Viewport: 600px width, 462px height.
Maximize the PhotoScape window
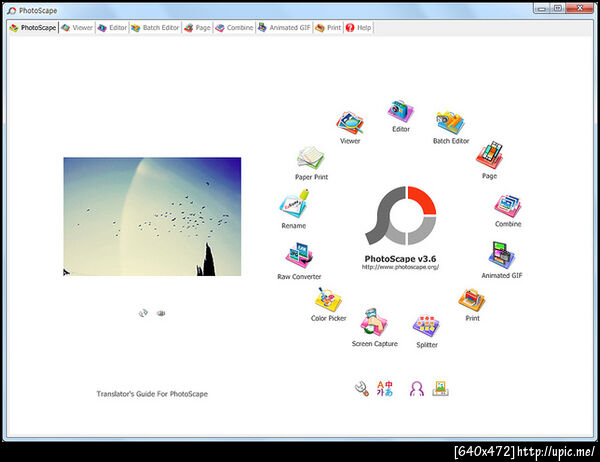point(558,8)
